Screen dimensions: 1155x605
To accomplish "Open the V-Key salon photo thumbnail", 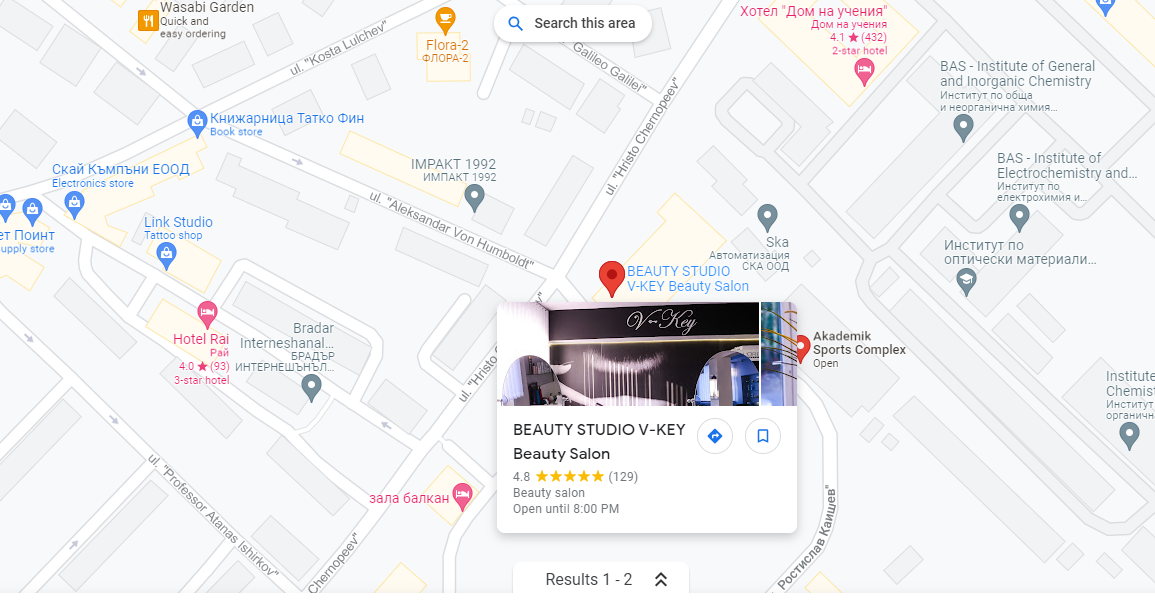I will tap(628, 354).
